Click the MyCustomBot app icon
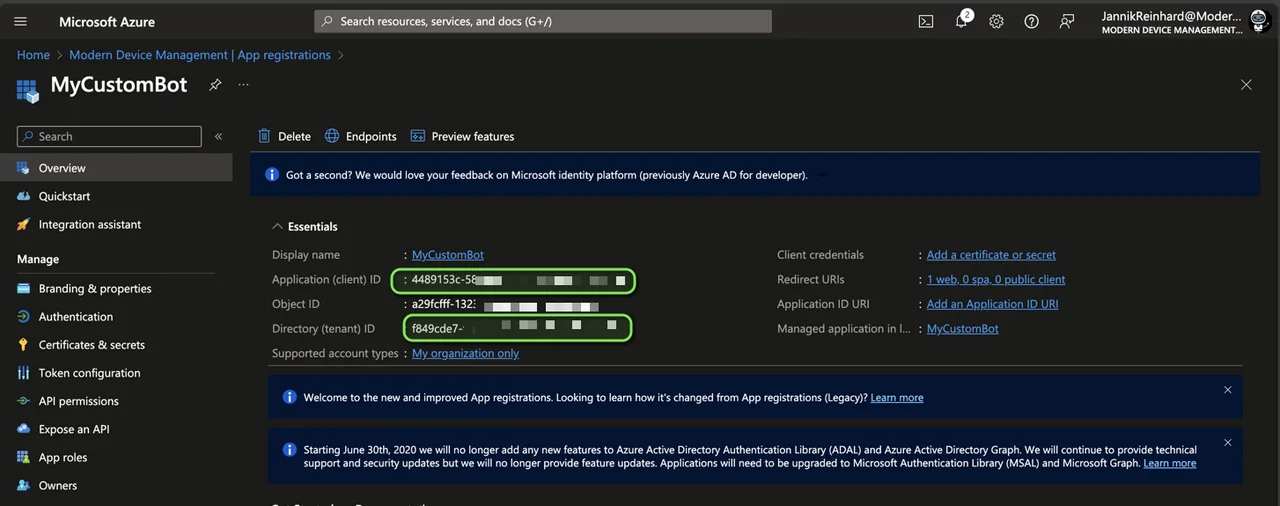 (x=27, y=90)
